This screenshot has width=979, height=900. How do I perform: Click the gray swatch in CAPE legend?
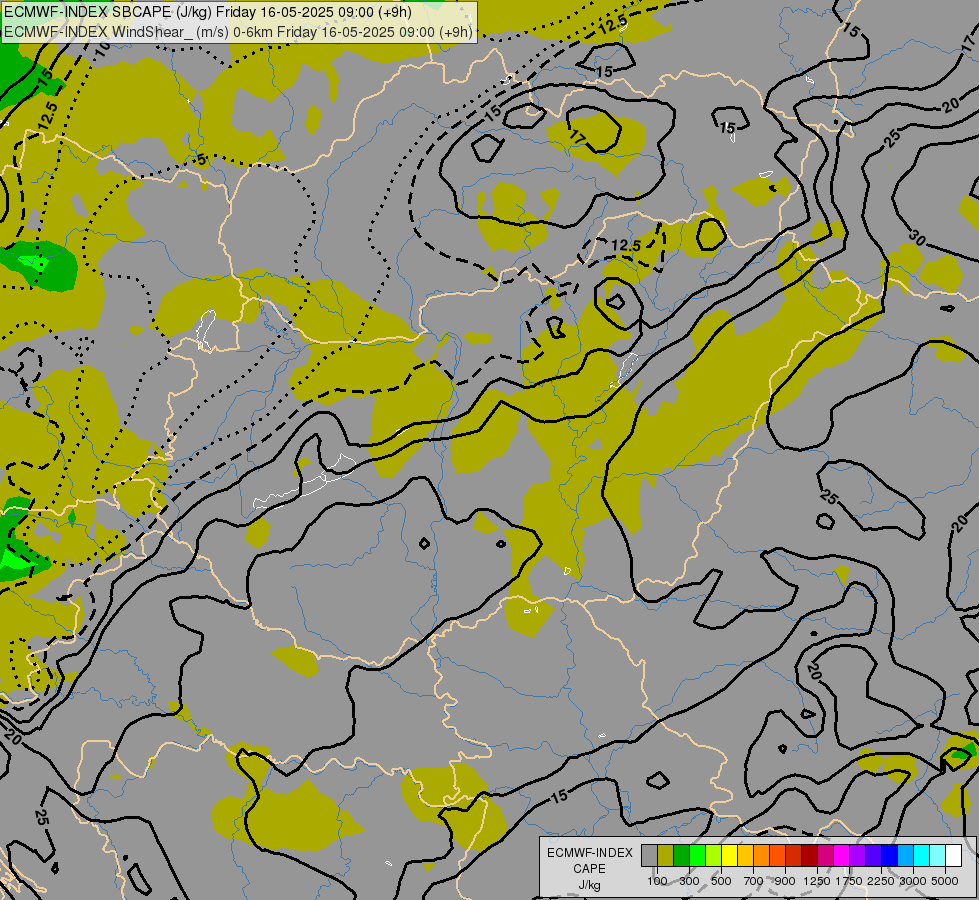[649, 856]
